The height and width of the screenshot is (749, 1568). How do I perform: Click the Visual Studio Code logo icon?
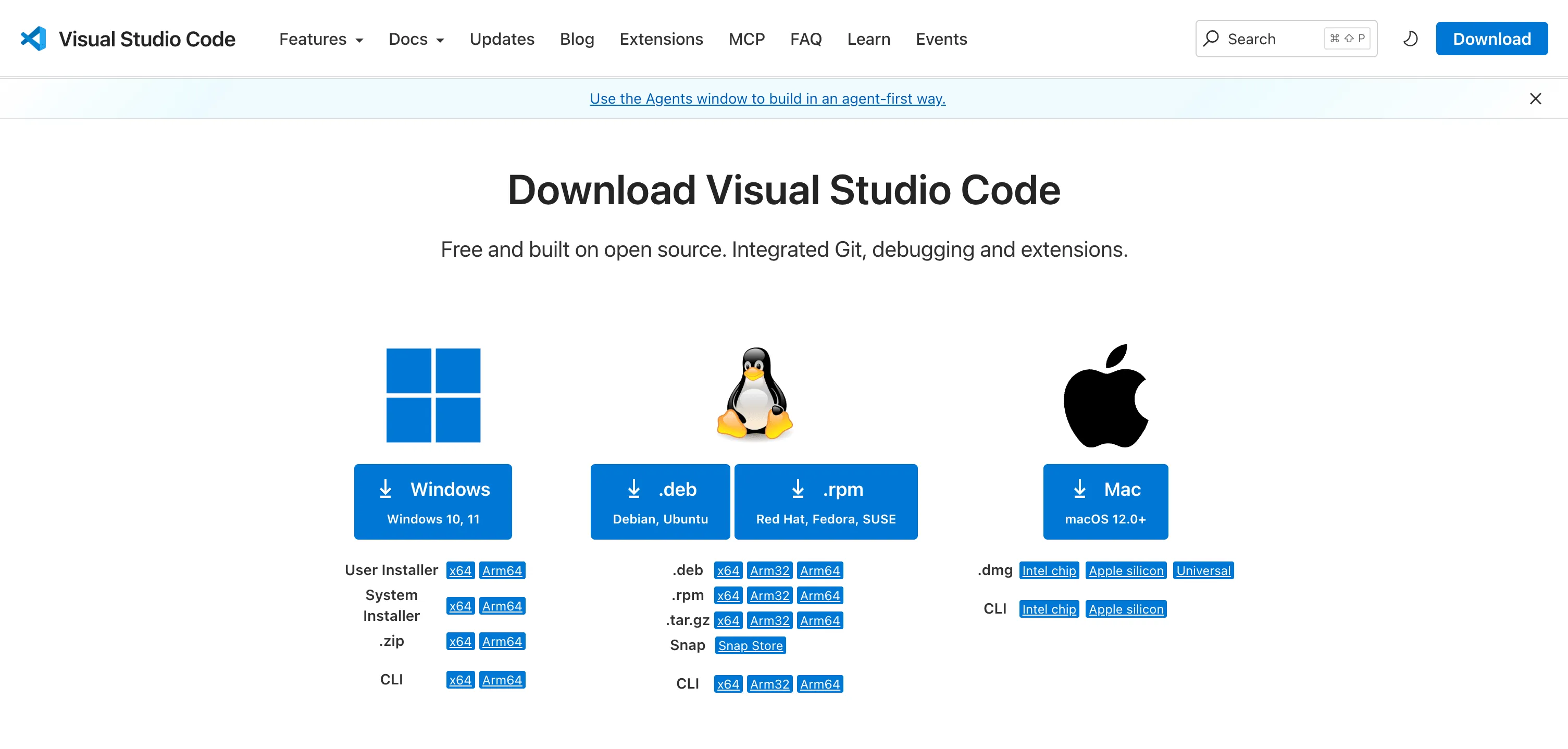tap(33, 39)
